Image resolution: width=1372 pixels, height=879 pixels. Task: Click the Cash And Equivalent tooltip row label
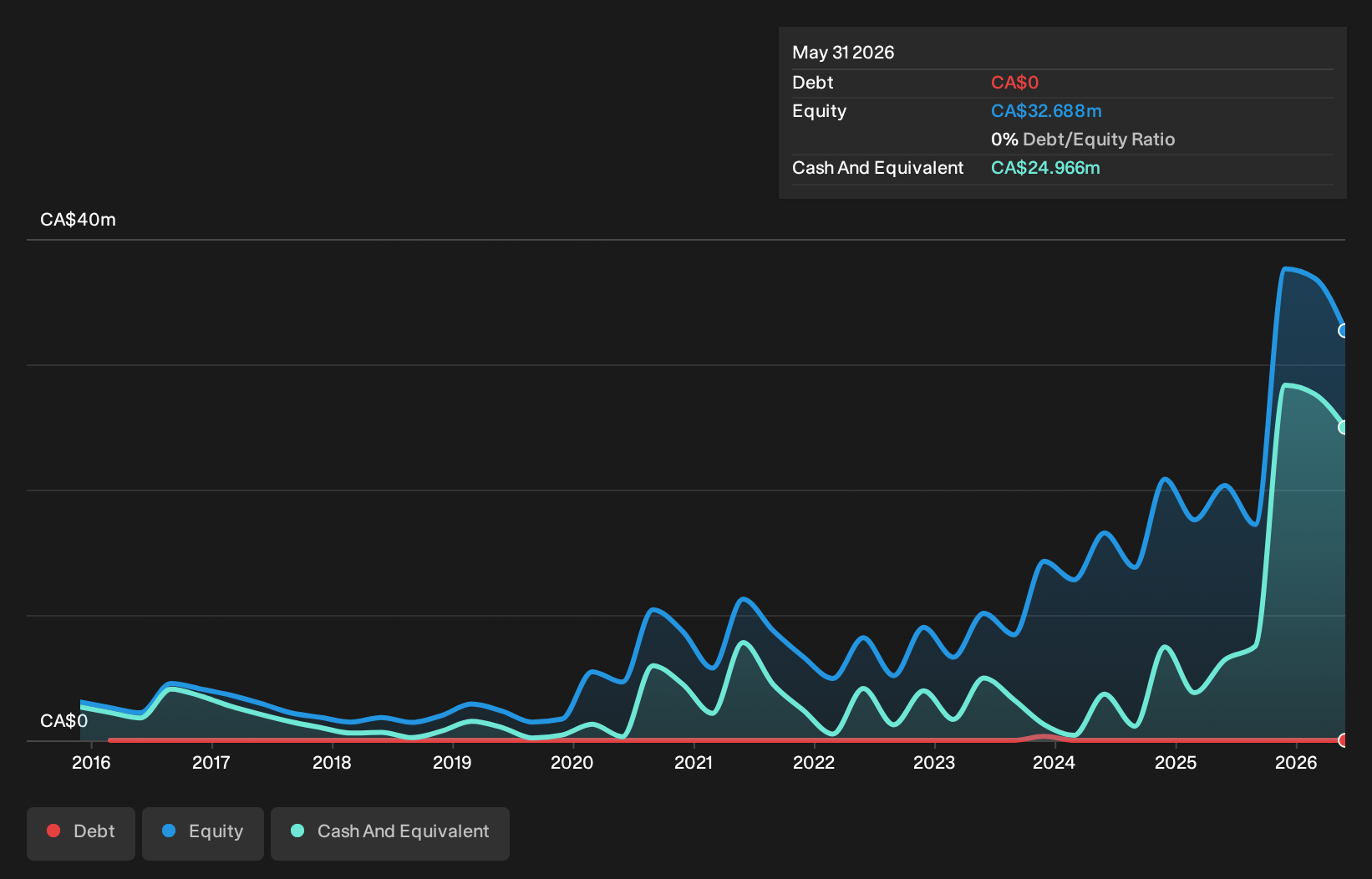[878, 168]
